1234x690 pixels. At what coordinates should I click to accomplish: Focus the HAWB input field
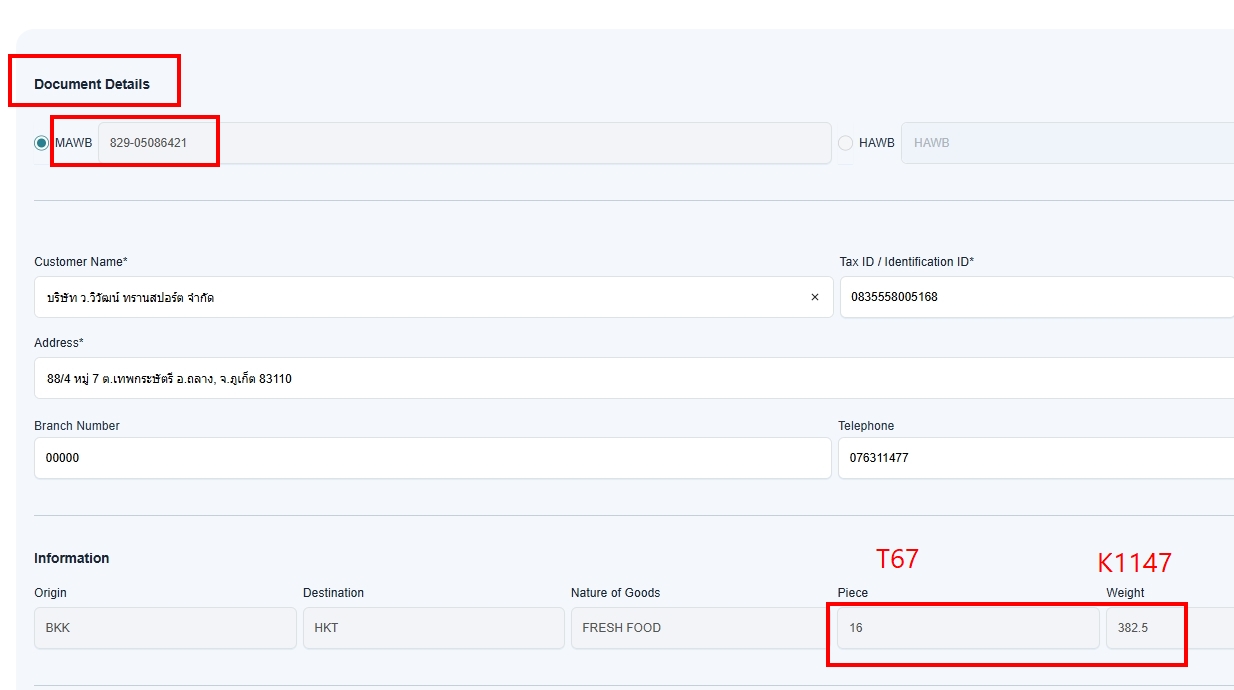1066,143
